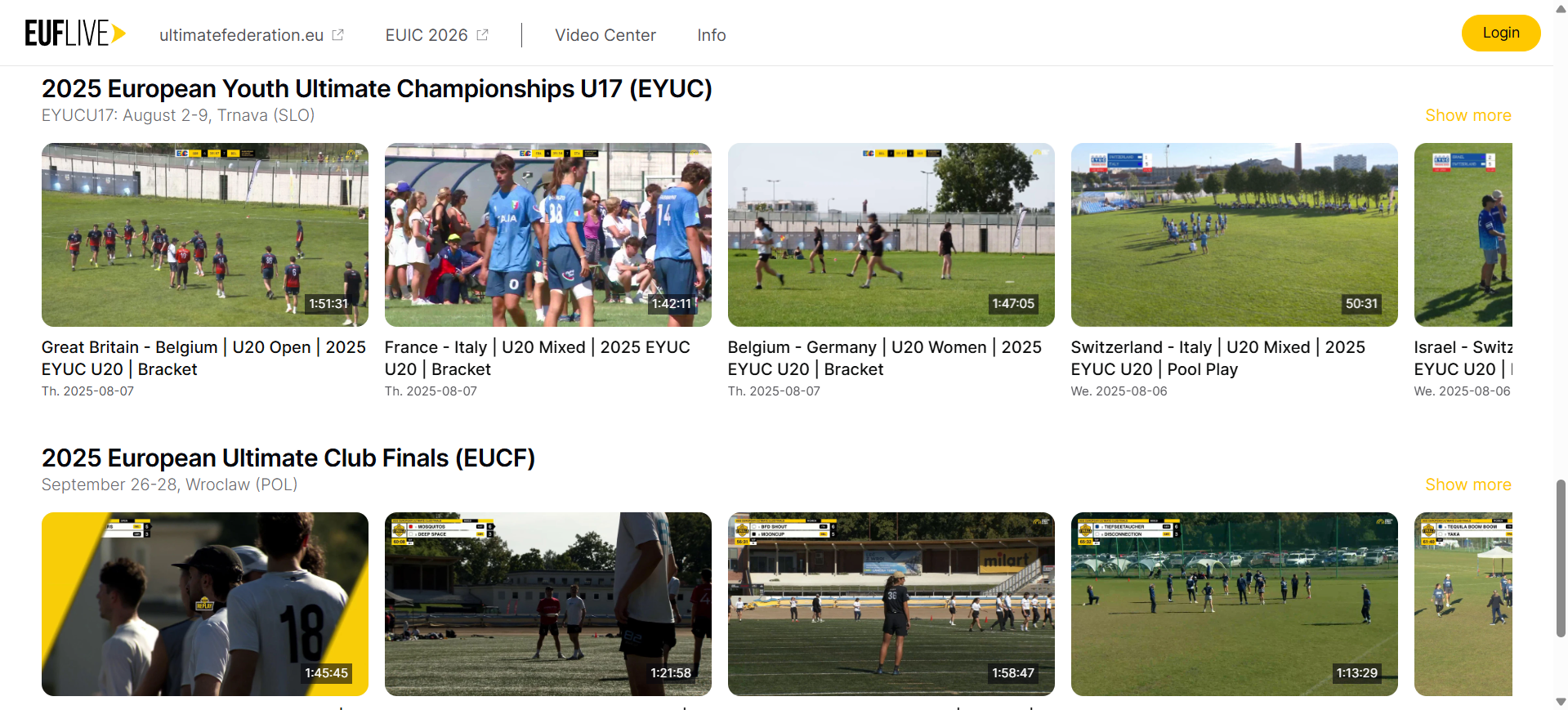Click the page scroll-down arrow
This screenshot has width=1568, height=710.
[x=1561, y=702]
